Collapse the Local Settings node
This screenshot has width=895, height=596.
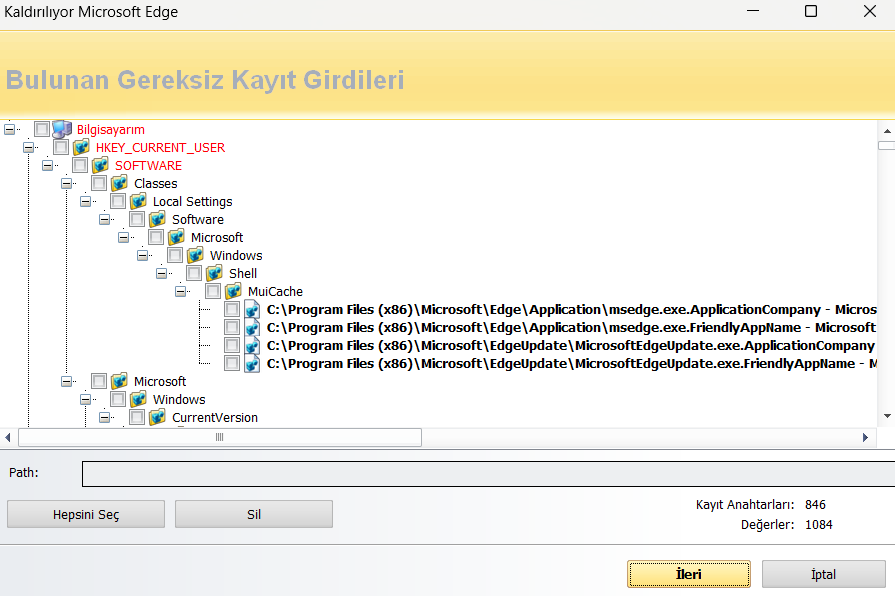point(86,201)
